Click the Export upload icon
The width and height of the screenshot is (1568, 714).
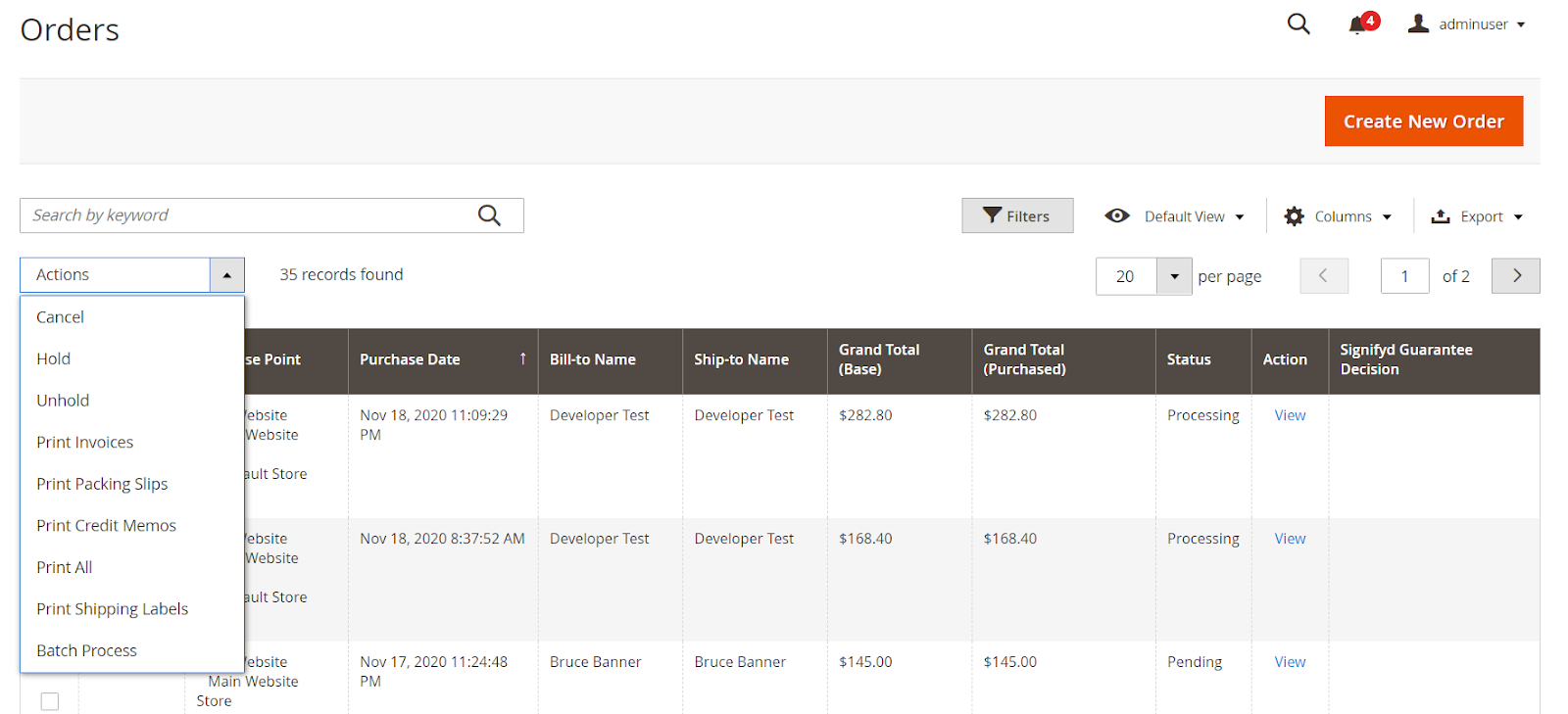(1440, 216)
